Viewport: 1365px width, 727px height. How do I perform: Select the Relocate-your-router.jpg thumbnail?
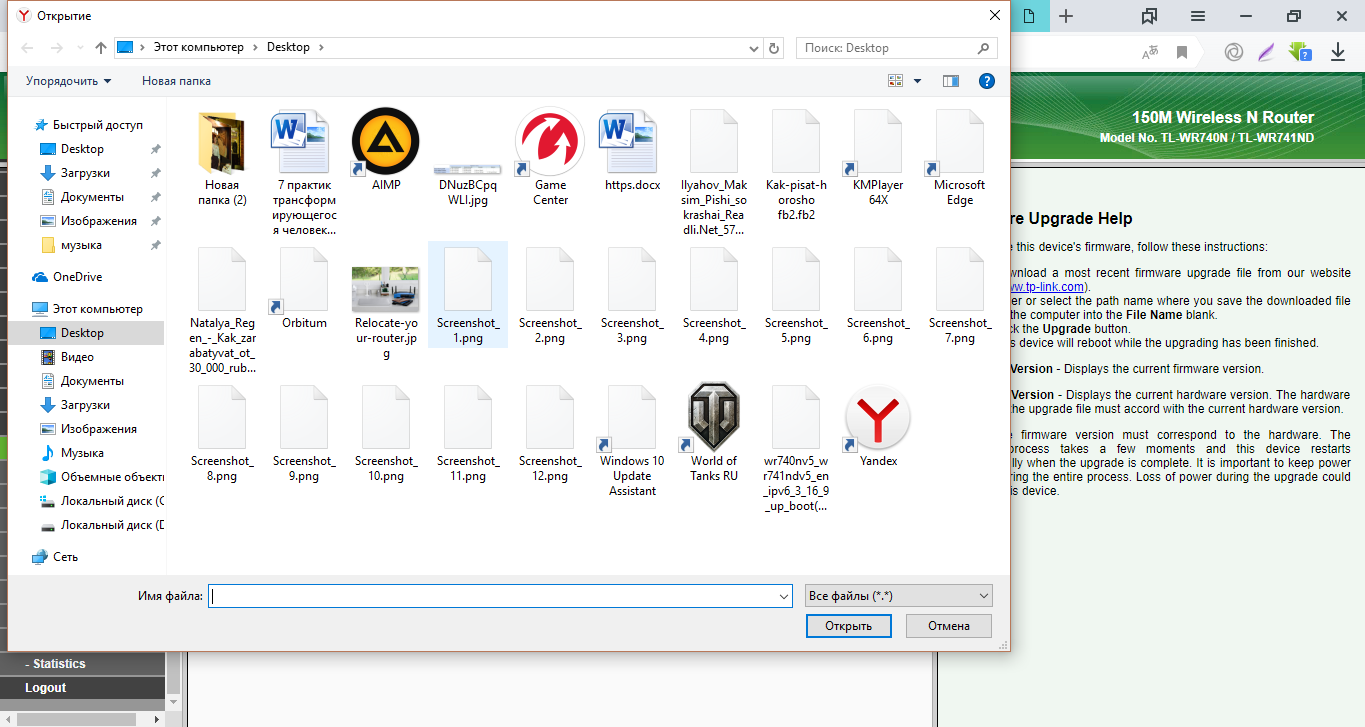click(386, 290)
